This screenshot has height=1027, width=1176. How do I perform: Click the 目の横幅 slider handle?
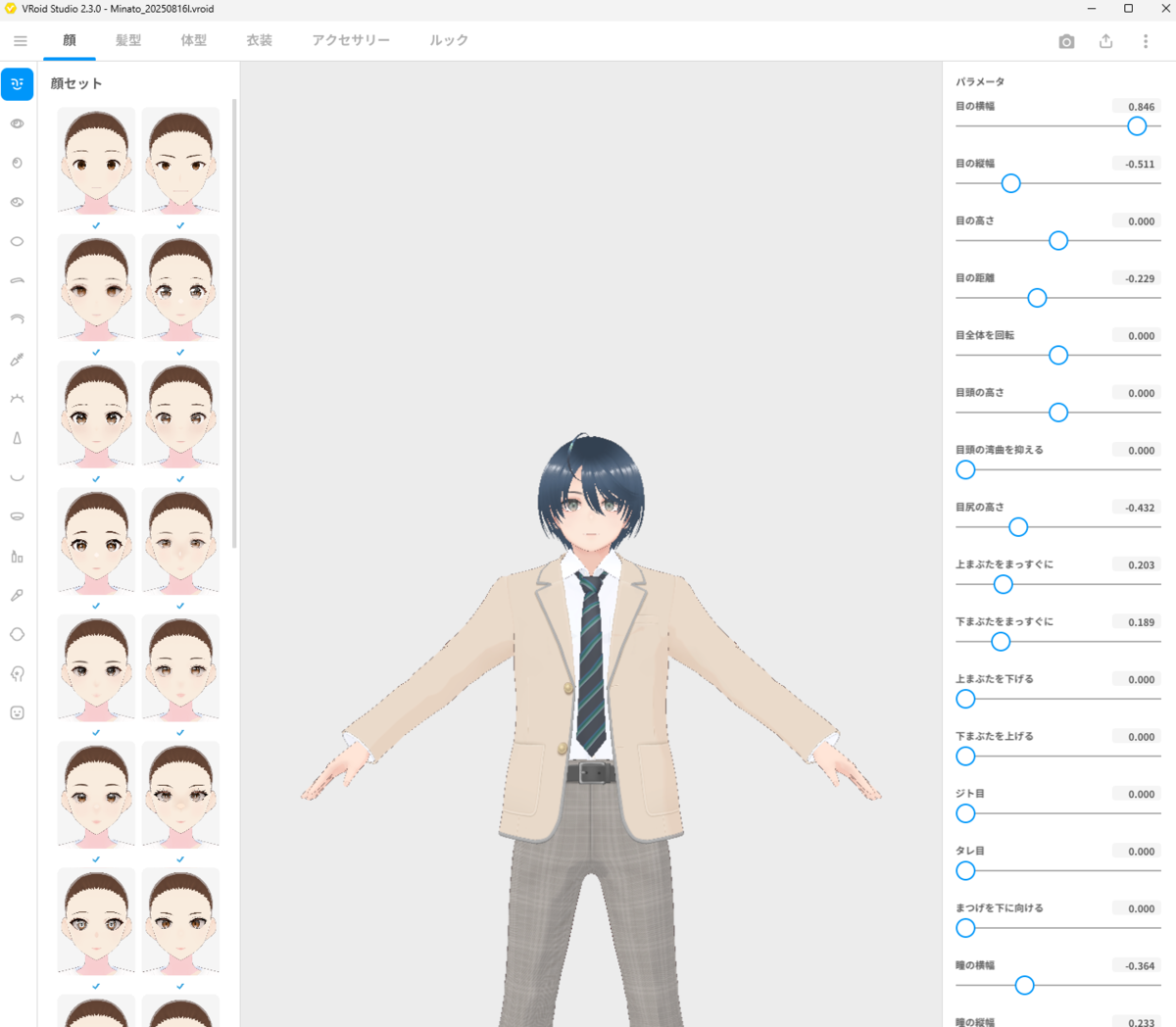tap(1136, 125)
